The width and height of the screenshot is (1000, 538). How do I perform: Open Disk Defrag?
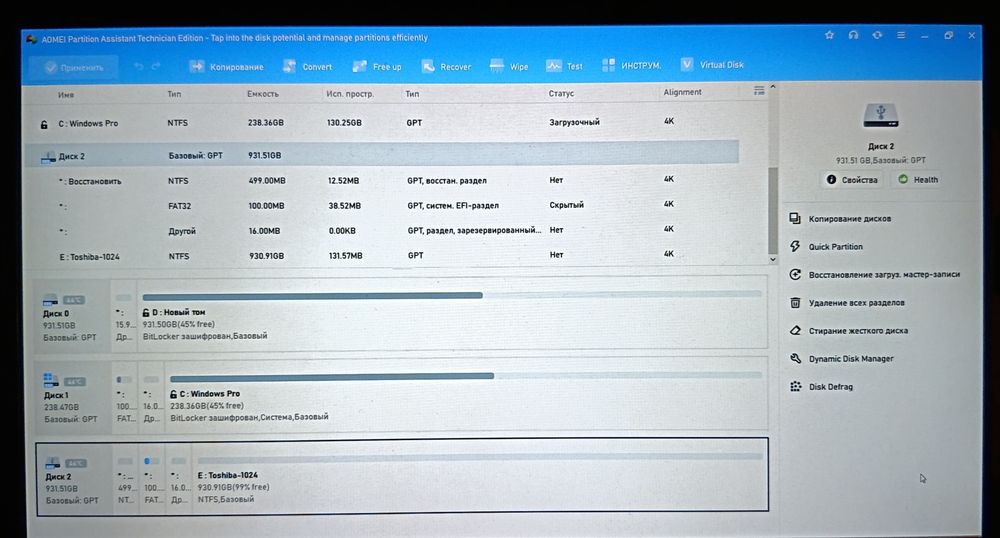pyautogui.click(x=830, y=387)
